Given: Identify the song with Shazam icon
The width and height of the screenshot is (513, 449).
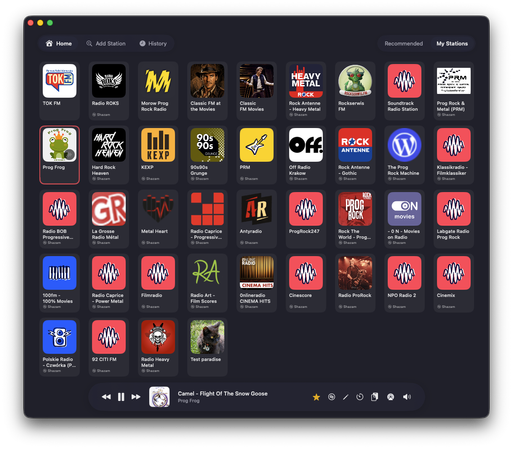Looking at the screenshot, I should coord(331,397).
